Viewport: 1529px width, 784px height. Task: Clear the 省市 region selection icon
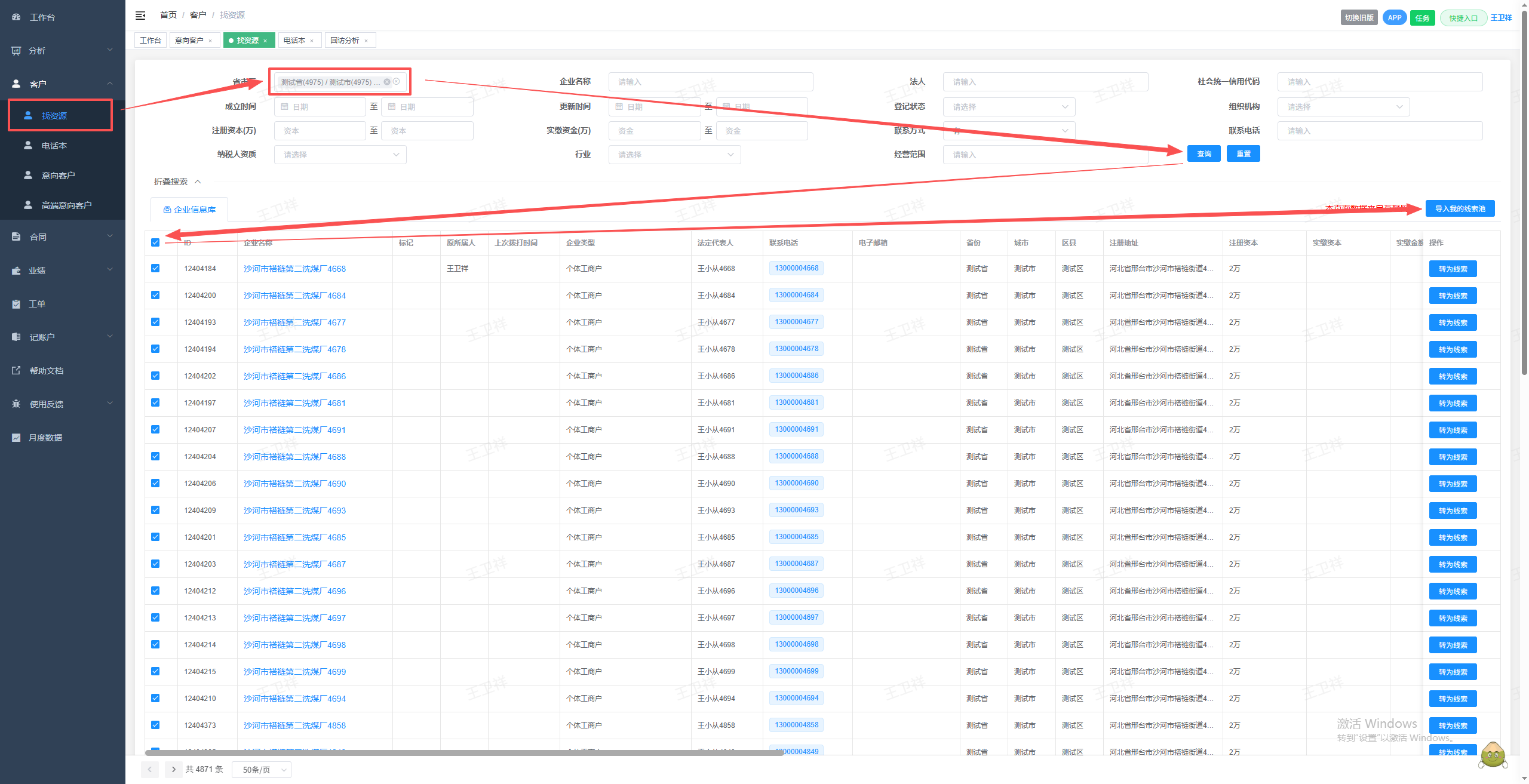(396, 82)
